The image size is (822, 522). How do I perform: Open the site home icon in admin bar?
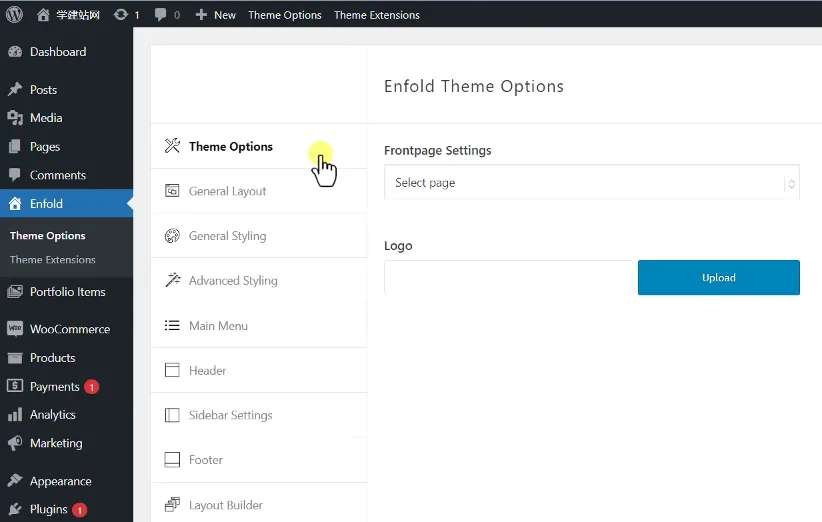(x=43, y=15)
